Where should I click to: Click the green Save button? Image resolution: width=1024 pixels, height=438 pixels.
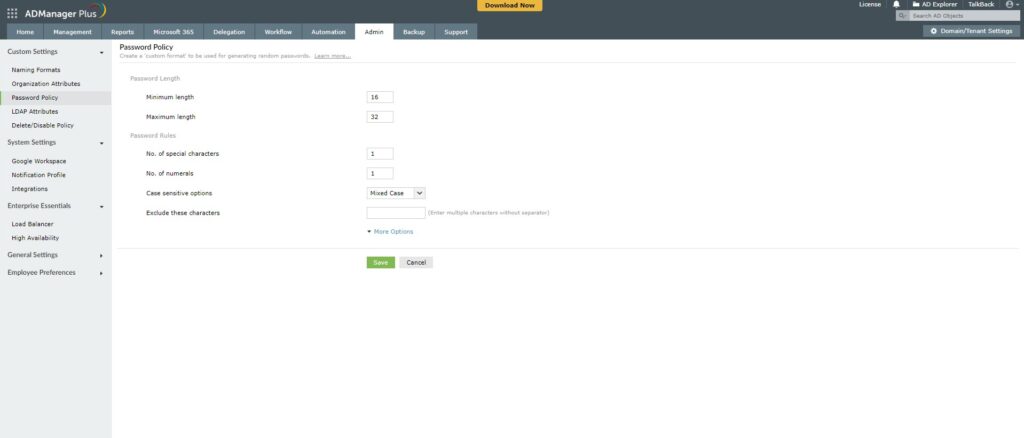(380, 262)
